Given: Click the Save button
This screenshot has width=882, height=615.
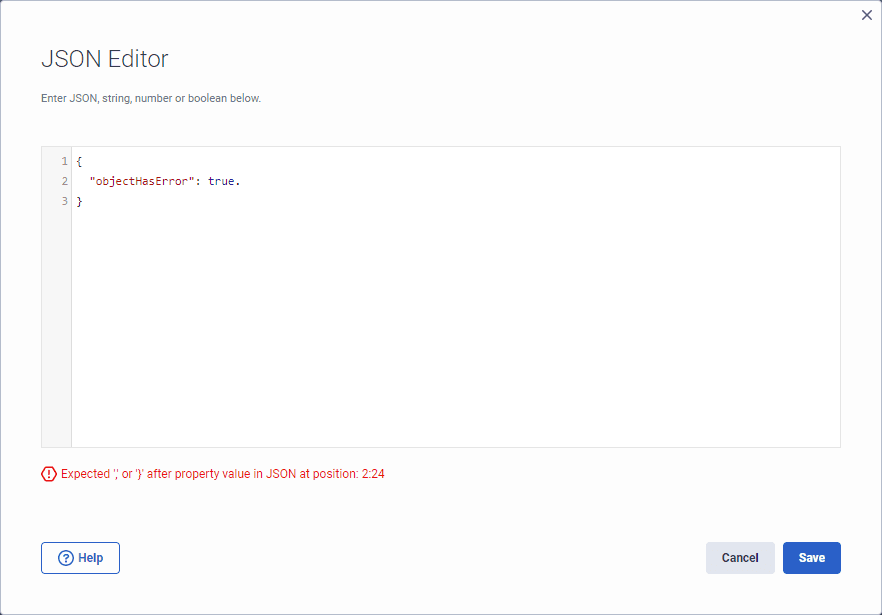Looking at the screenshot, I should tap(811, 558).
